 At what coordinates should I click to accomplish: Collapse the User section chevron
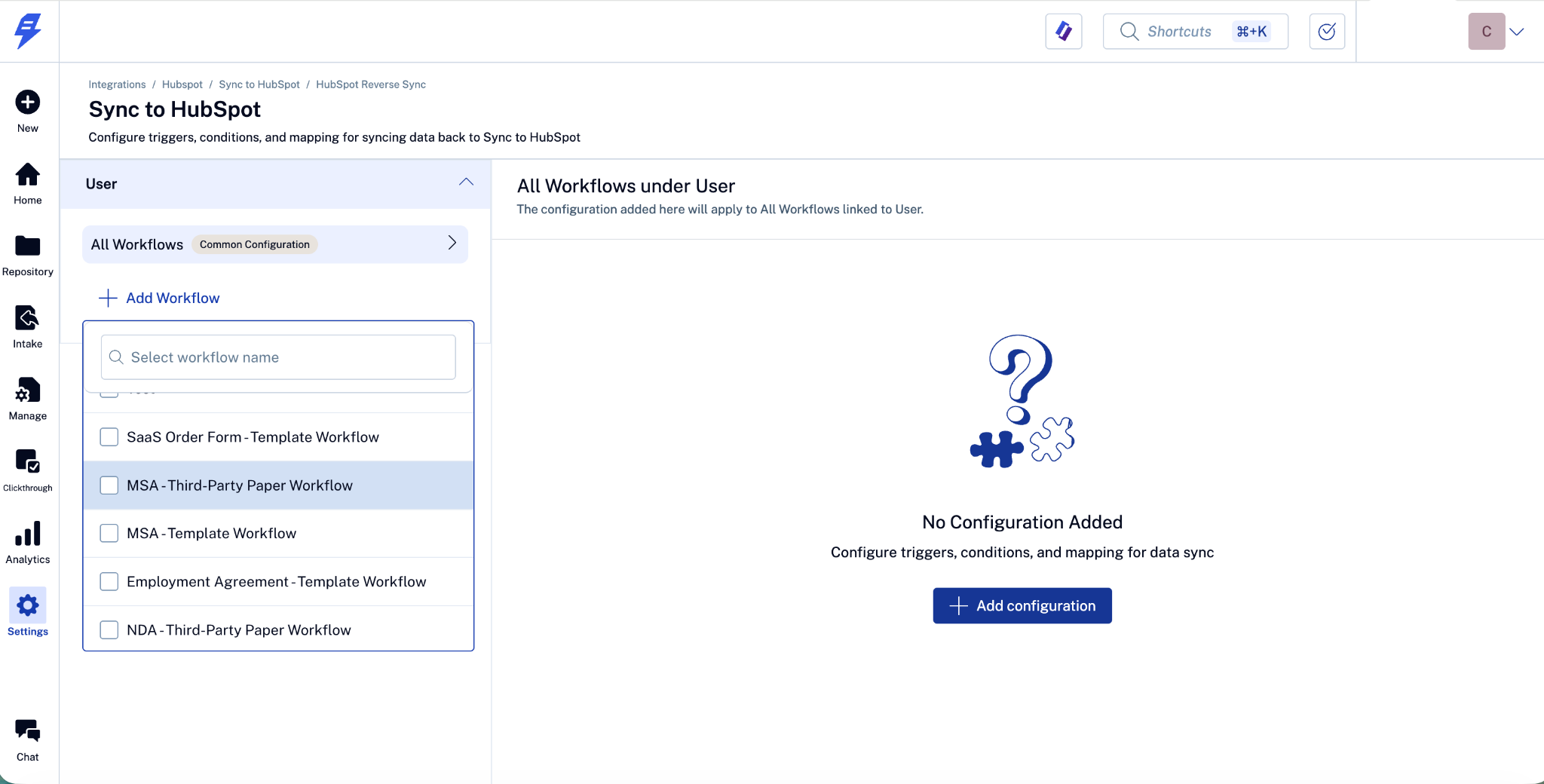click(x=466, y=182)
